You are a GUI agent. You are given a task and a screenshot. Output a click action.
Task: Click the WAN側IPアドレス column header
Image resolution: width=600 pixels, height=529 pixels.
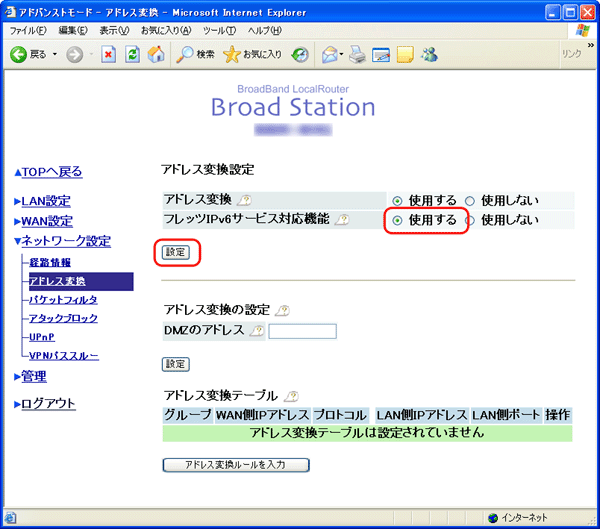click(262, 415)
